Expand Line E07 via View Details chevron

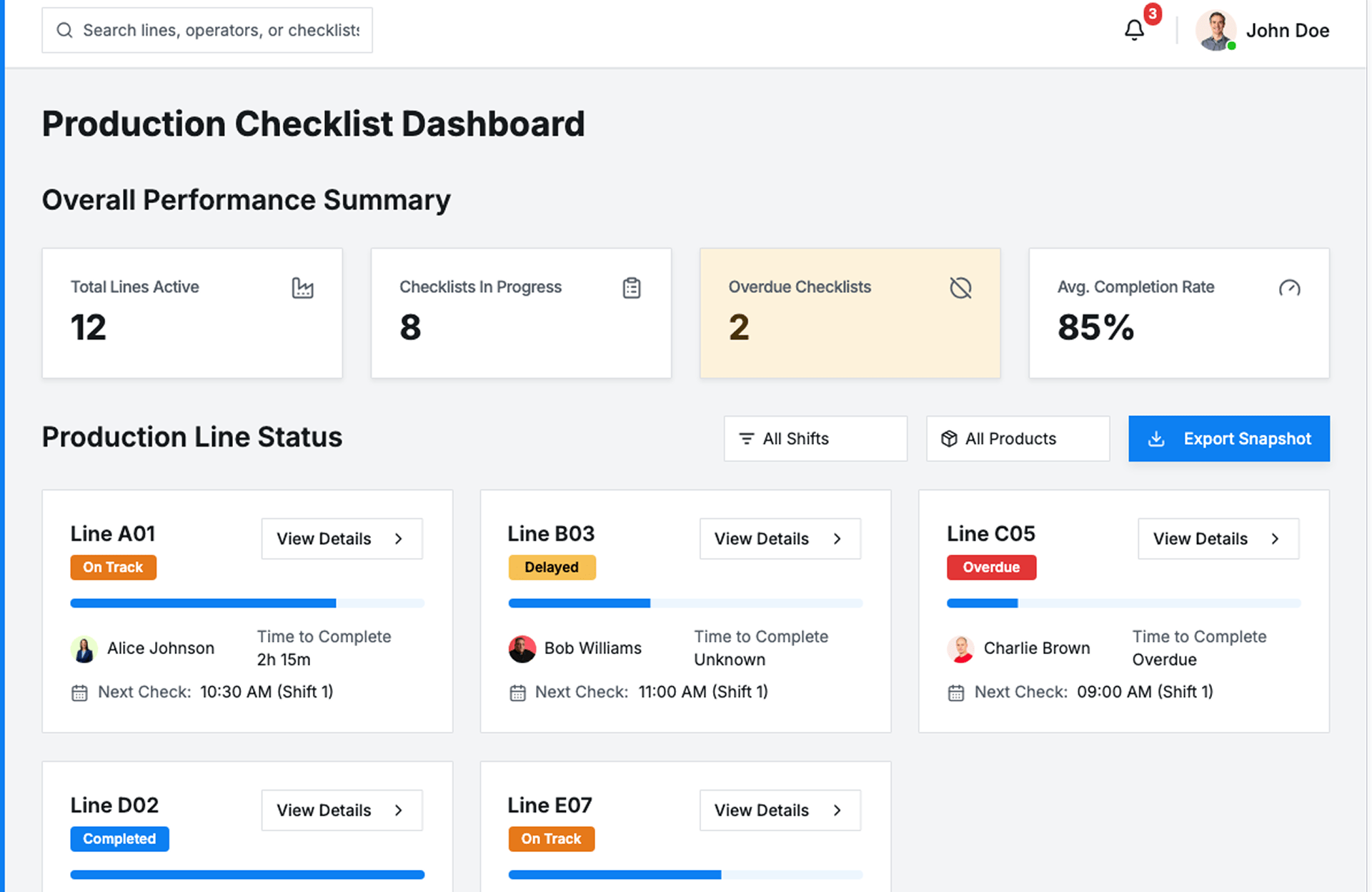pos(837,810)
